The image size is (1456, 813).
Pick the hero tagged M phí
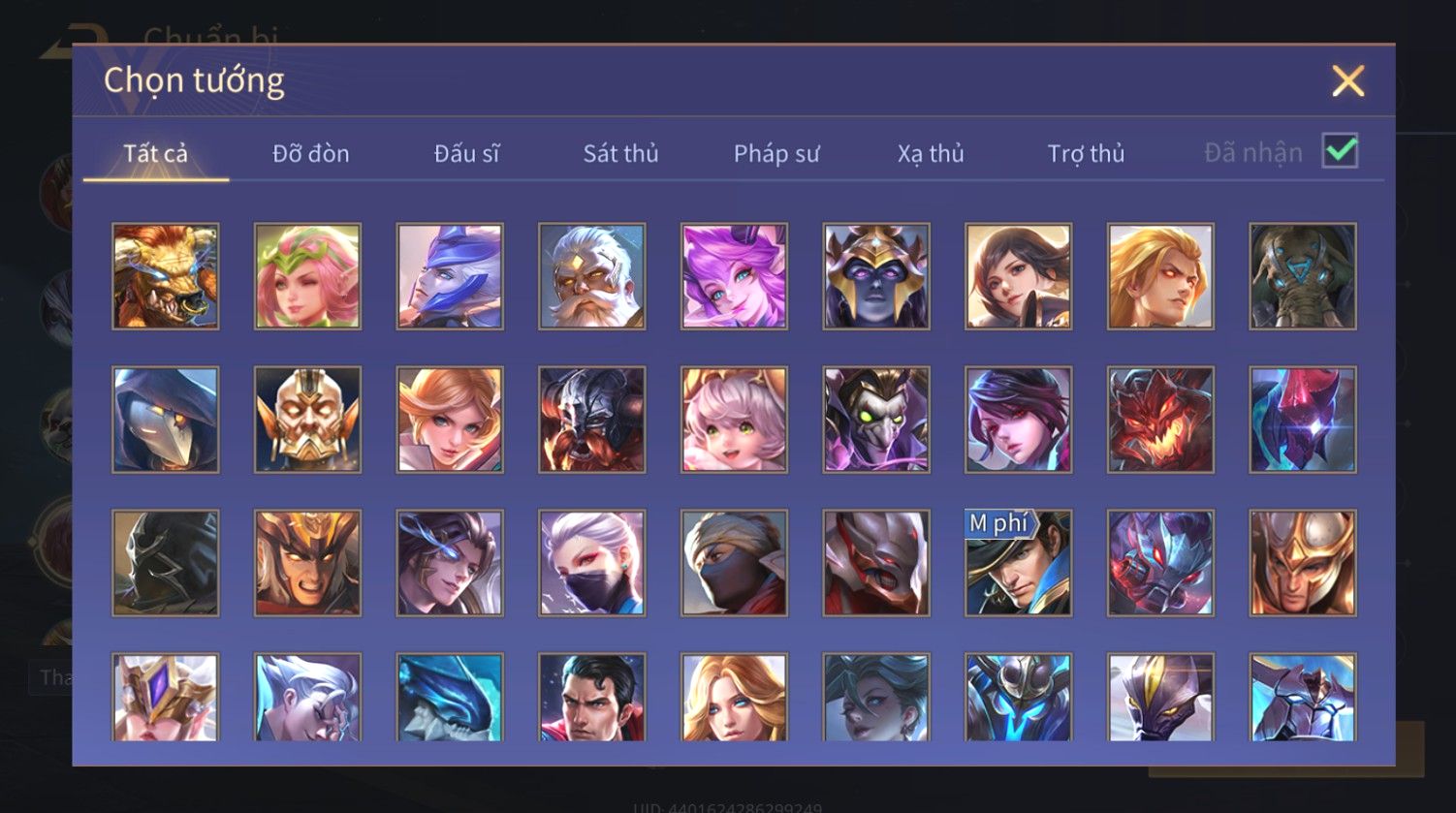(1018, 563)
